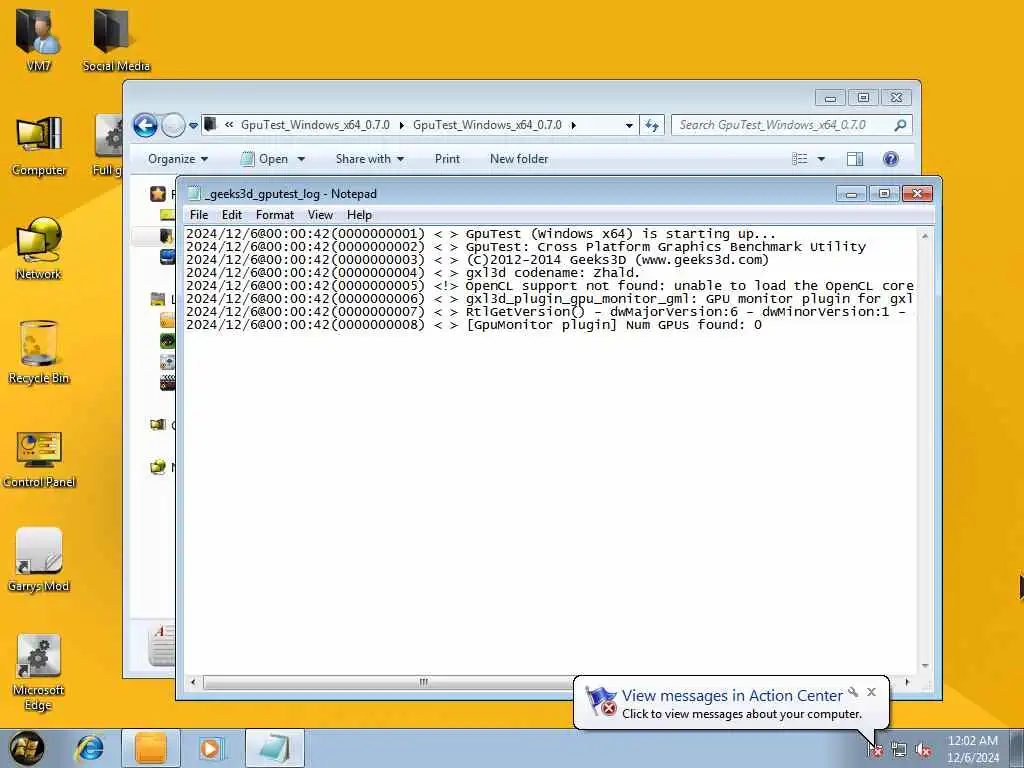The height and width of the screenshot is (768, 1024).
Task: Open the breadcrumb overflow chevron in address bar
Action: pos(229,125)
